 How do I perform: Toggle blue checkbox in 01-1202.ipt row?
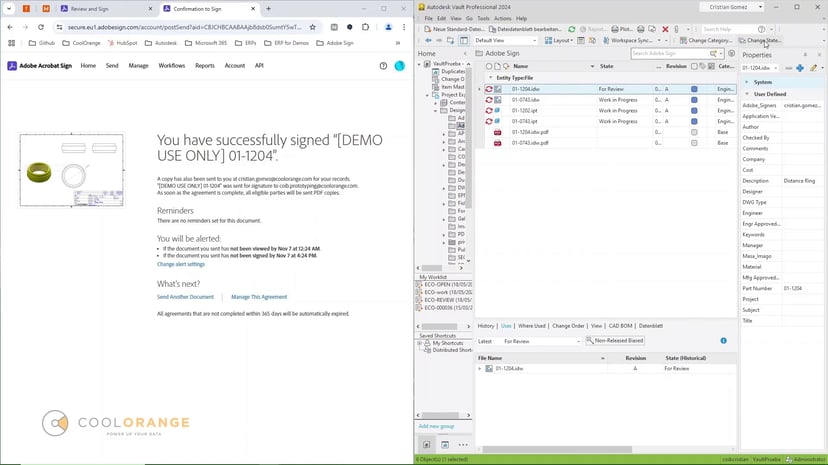(694, 110)
